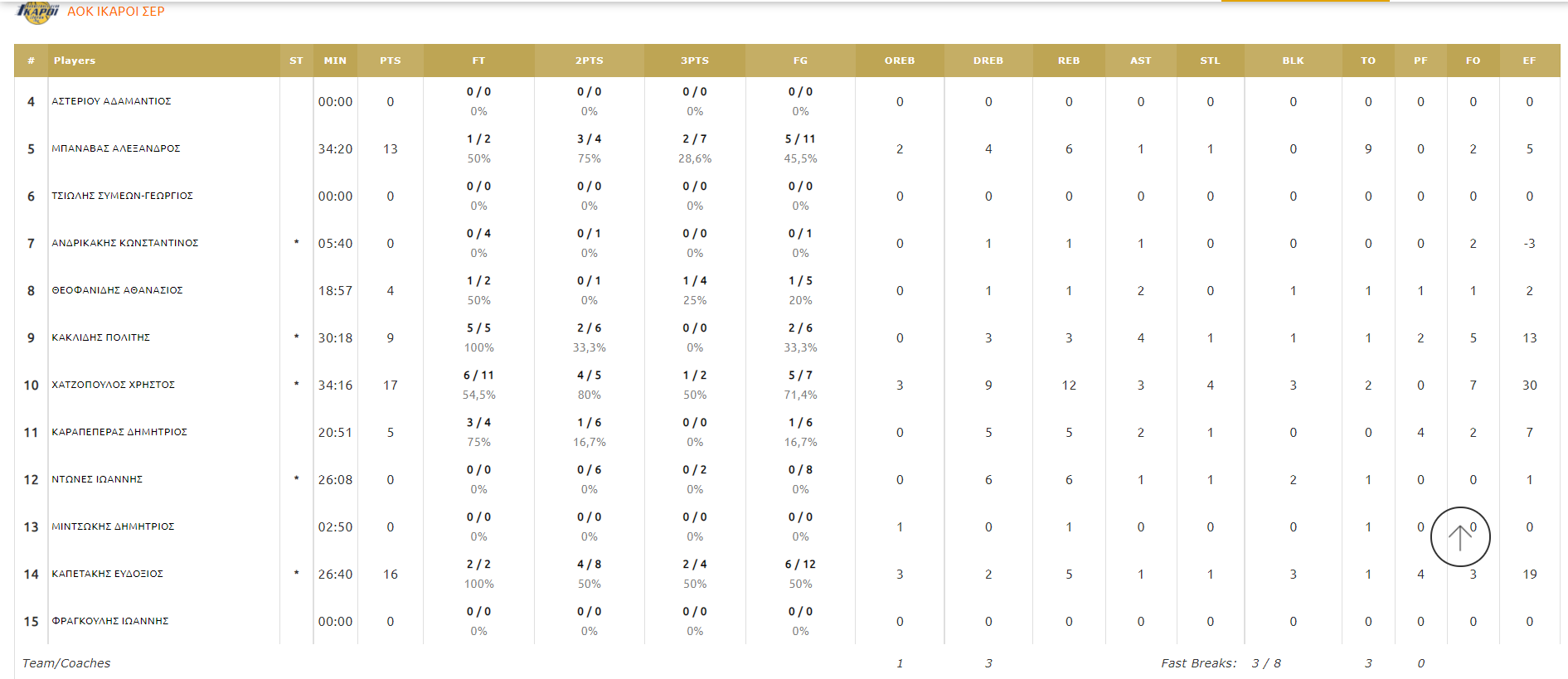
Task: Click the Ikaroi Serron team logo
Action: tap(38, 12)
